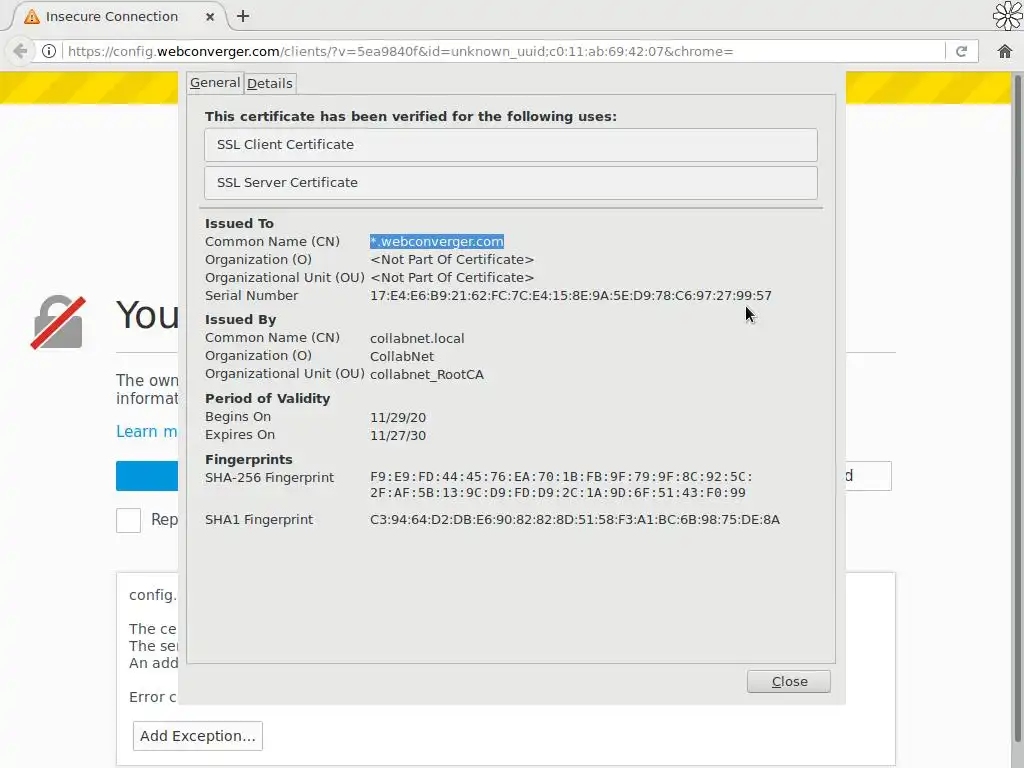This screenshot has width=1024, height=768.
Task: Click the issuer name collabnet.local
Action: click(417, 339)
